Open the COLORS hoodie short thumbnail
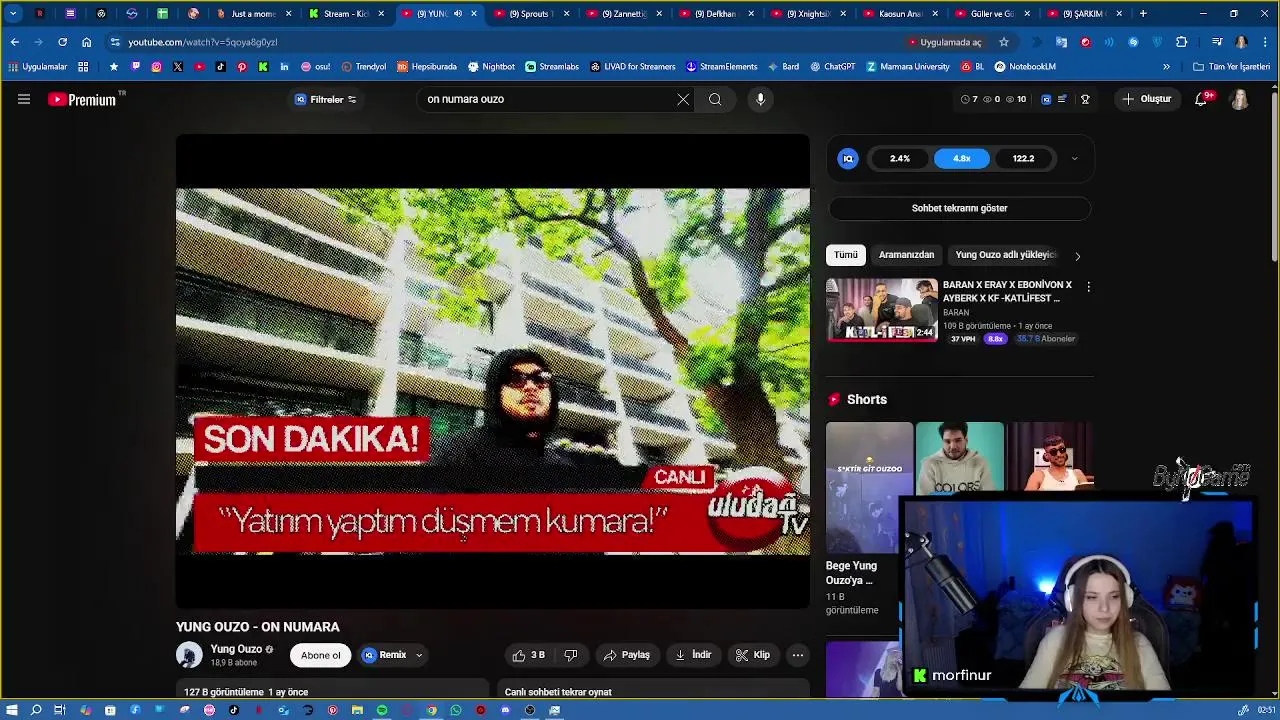 (959, 460)
